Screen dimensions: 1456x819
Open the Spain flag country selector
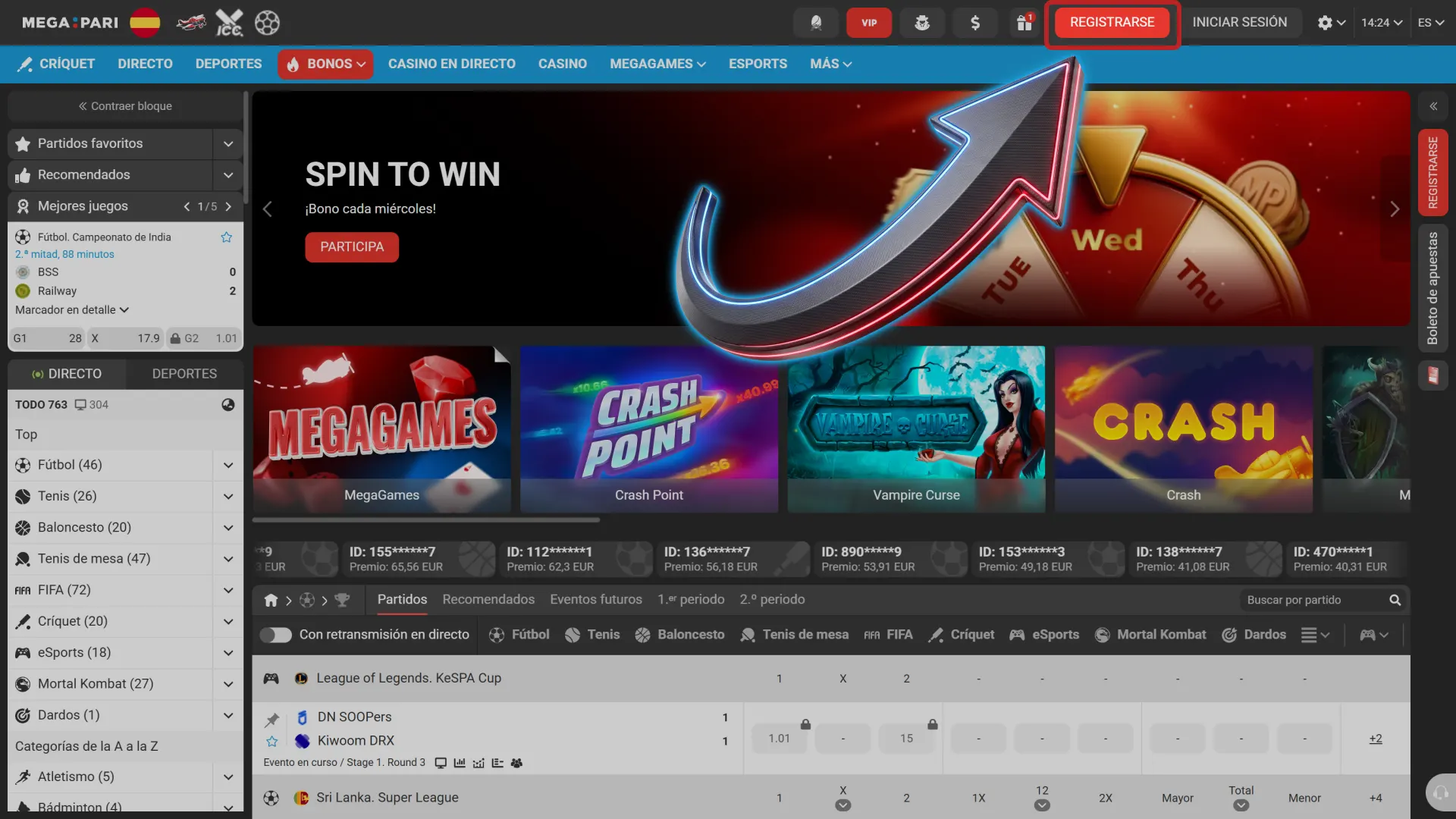[145, 23]
